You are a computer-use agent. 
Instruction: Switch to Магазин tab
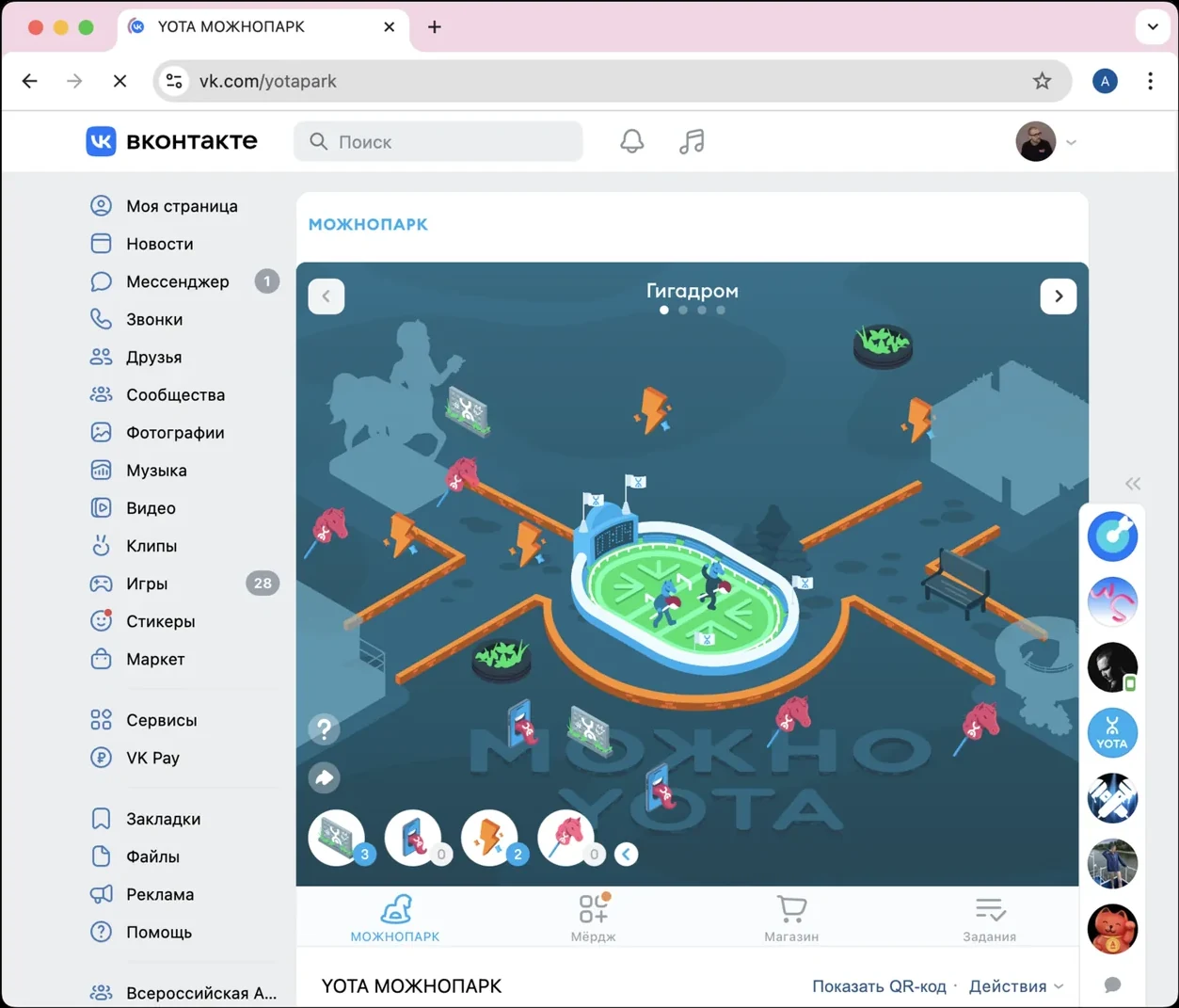click(791, 918)
